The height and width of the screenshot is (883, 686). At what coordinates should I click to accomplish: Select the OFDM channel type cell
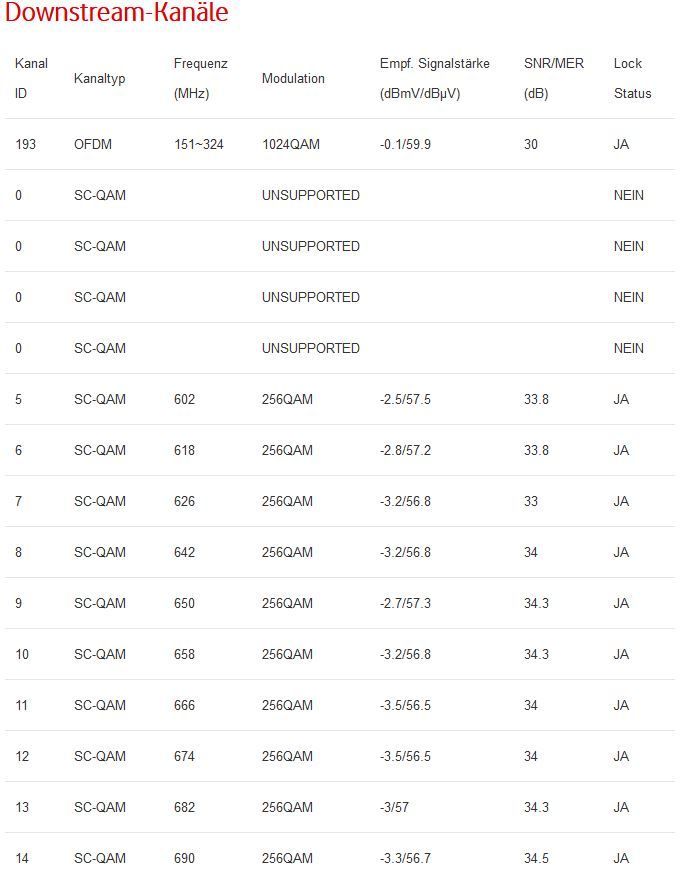[x=93, y=144]
